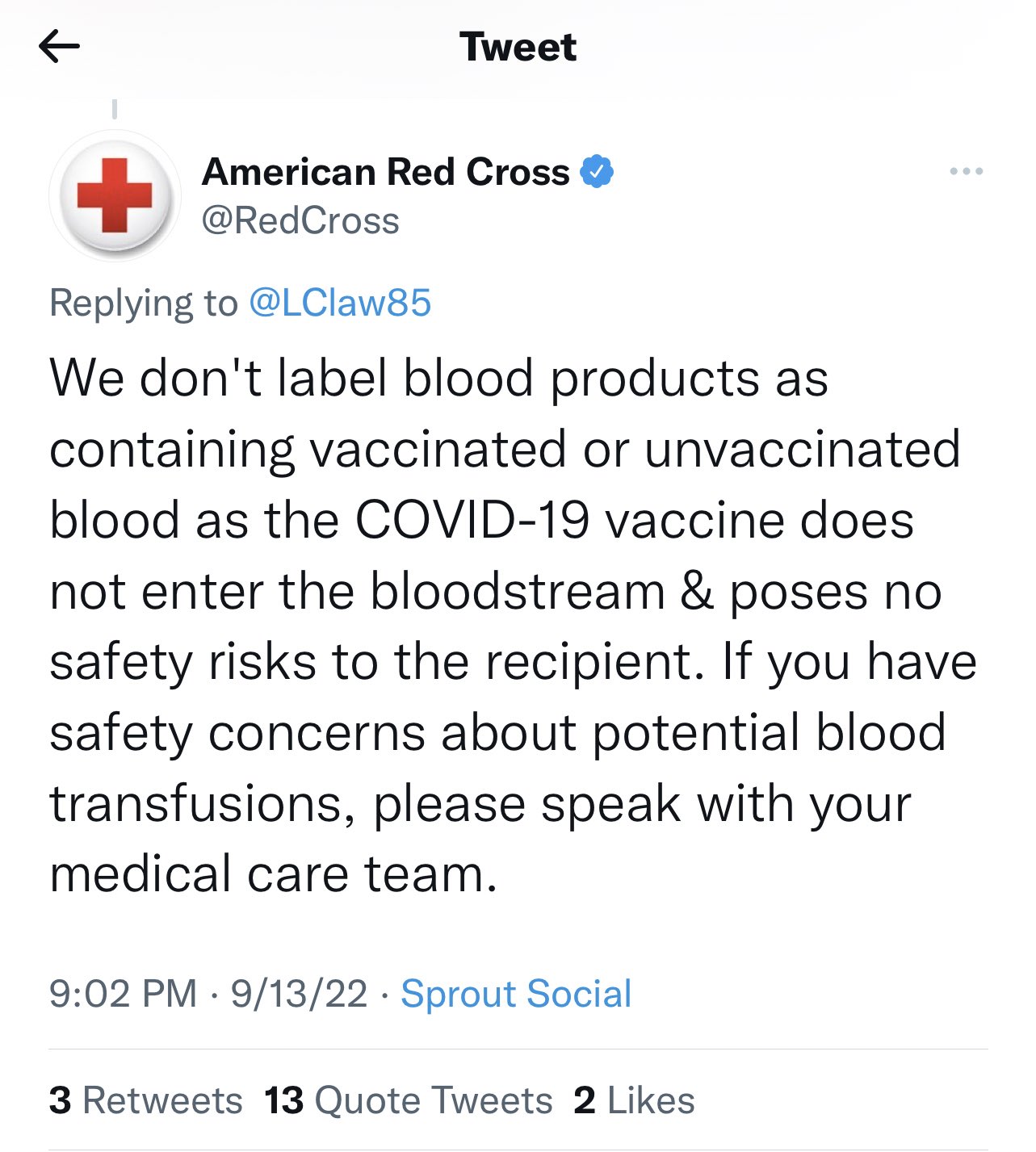
Task: Open the Red Cross profile avatar
Action: click(x=115, y=196)
